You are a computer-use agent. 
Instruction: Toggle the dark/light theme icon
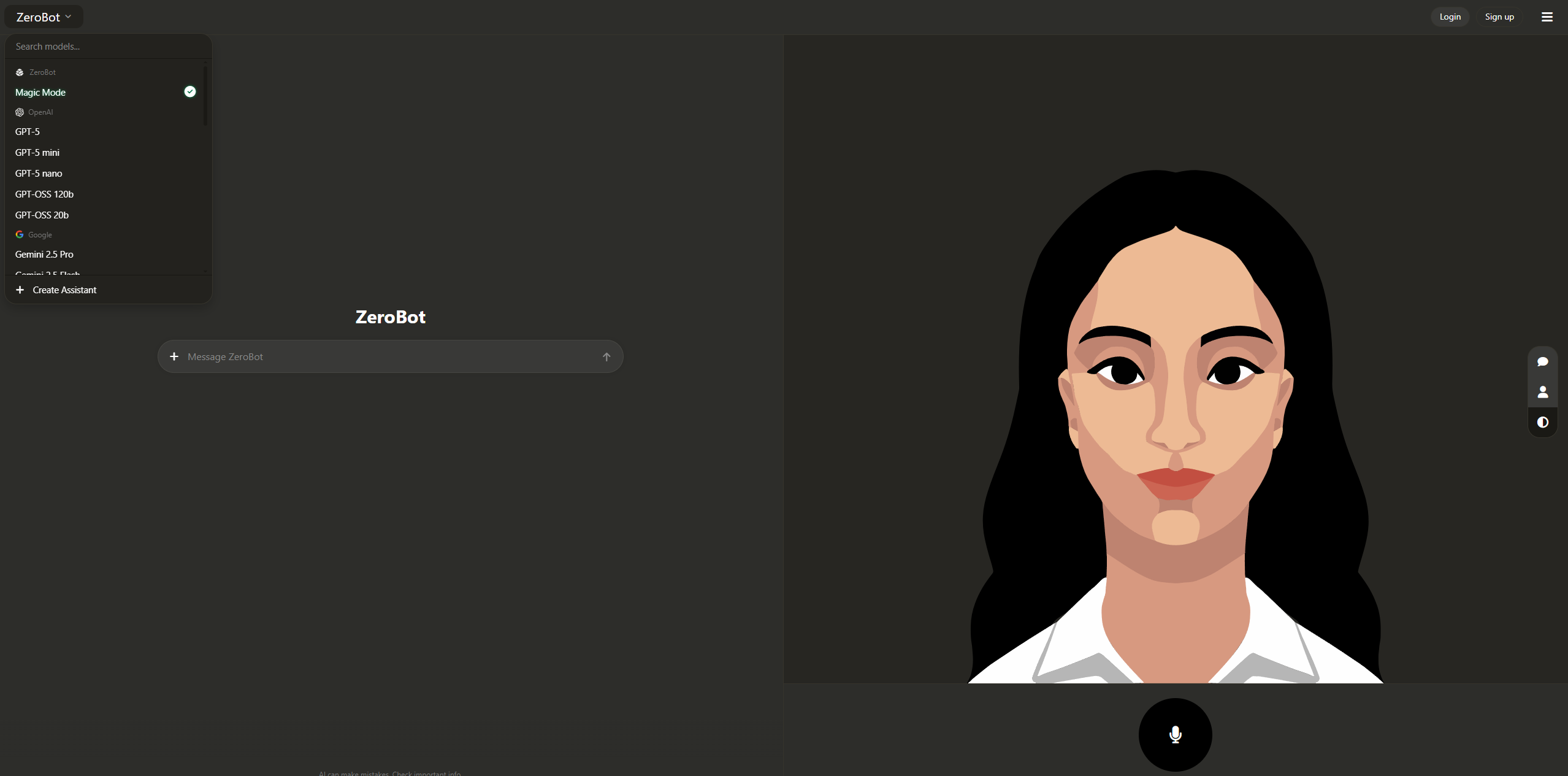point(1543,422)
